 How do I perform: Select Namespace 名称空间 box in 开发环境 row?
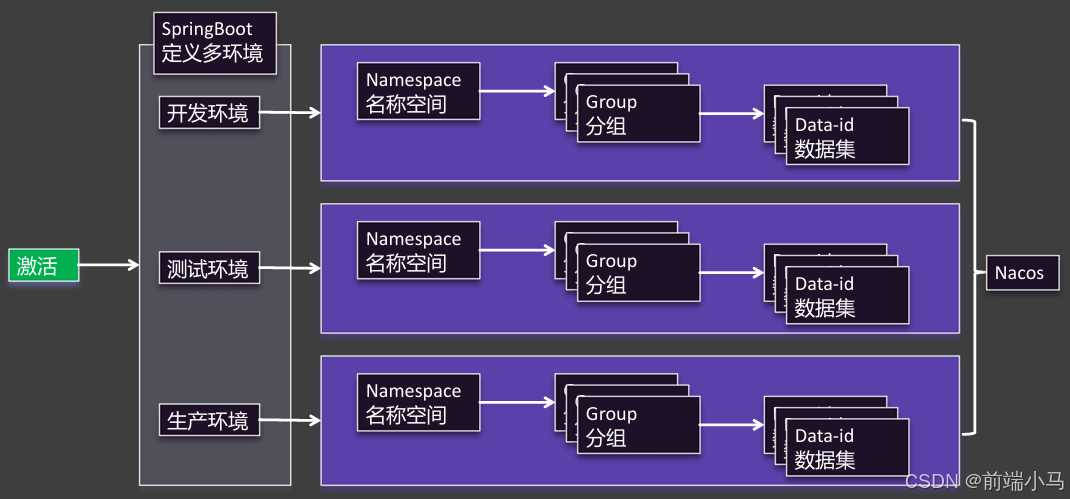[x=418, y=91]
